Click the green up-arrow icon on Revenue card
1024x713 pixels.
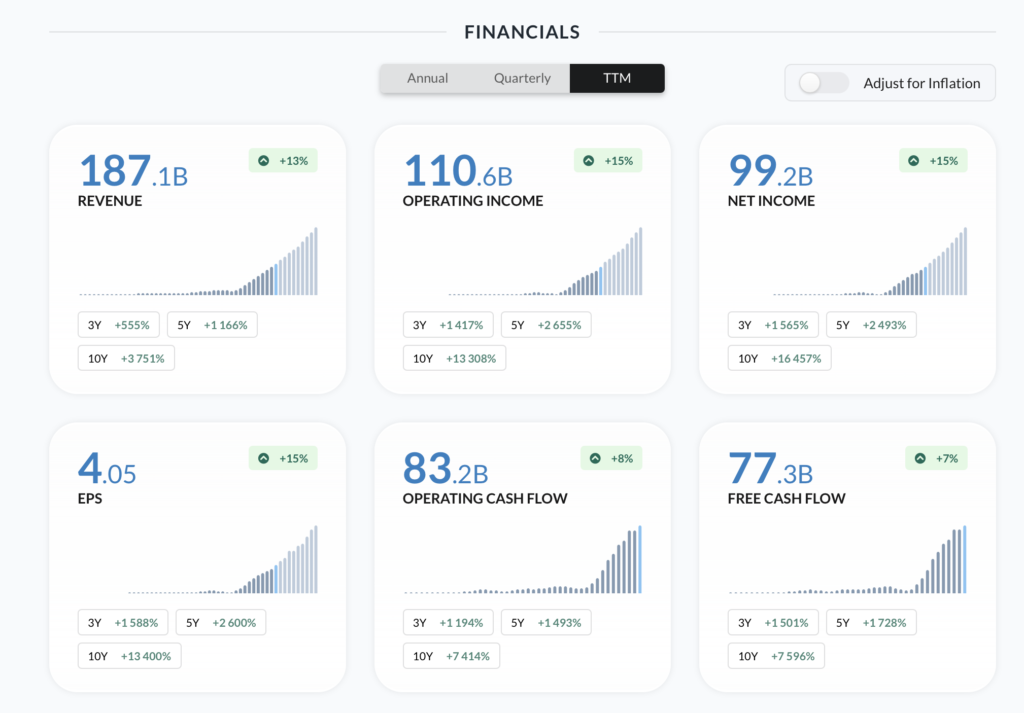(x=264, y=161)
